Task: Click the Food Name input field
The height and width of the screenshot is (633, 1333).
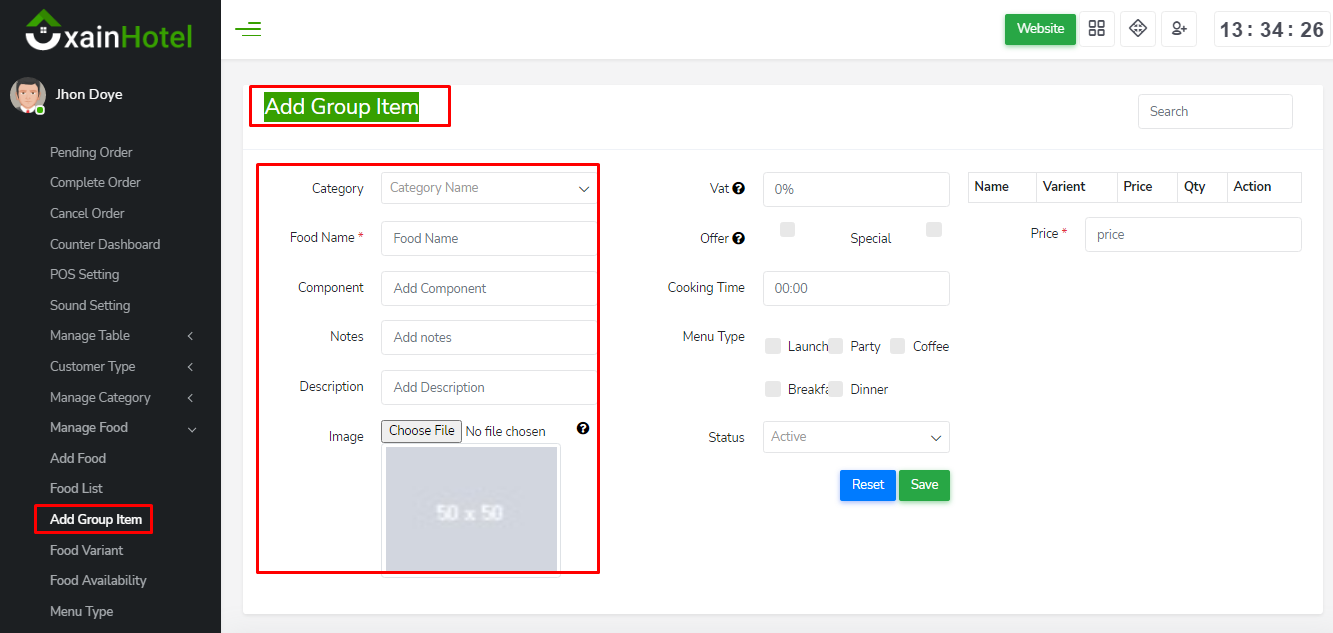Action: pos(489,238)
